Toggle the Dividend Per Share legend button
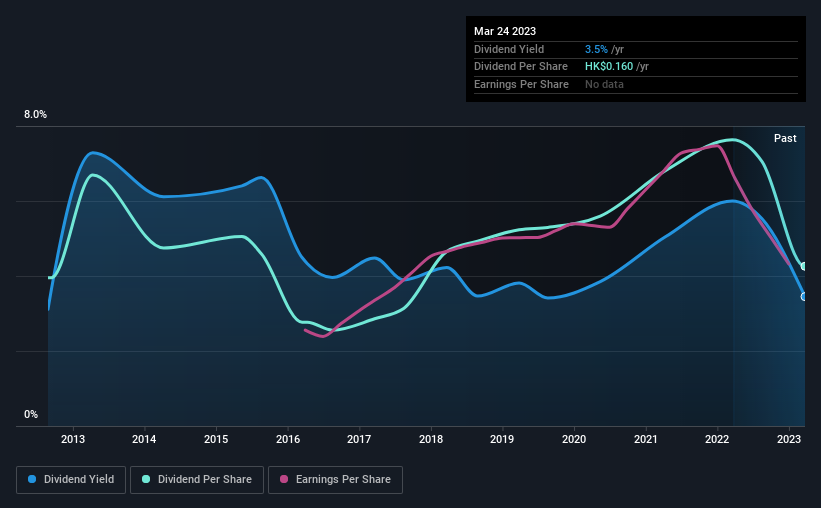 (197, 480)
